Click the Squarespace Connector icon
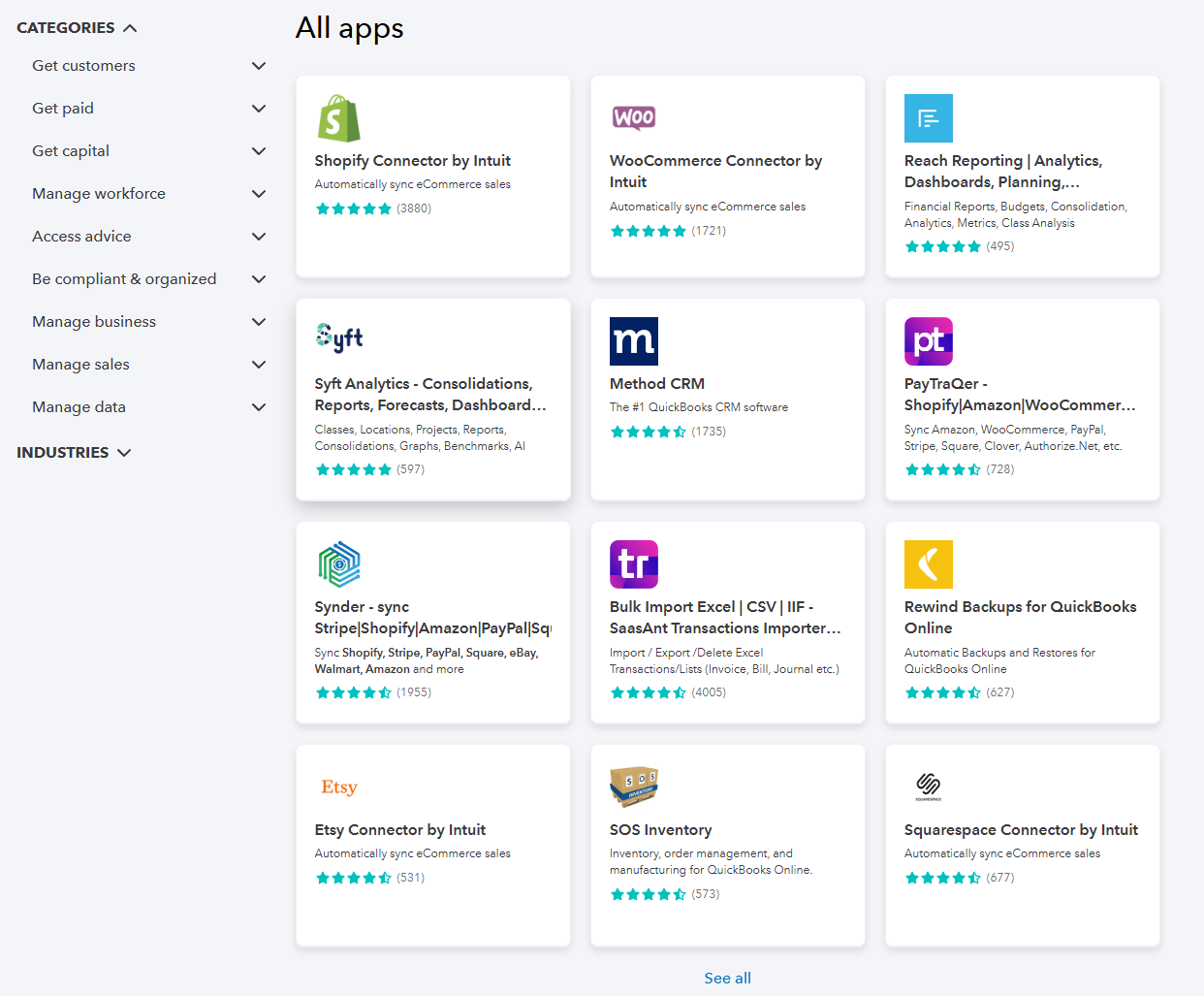Screen dimensions: 1204x996 pyautogui.click(x=928, y=787)
